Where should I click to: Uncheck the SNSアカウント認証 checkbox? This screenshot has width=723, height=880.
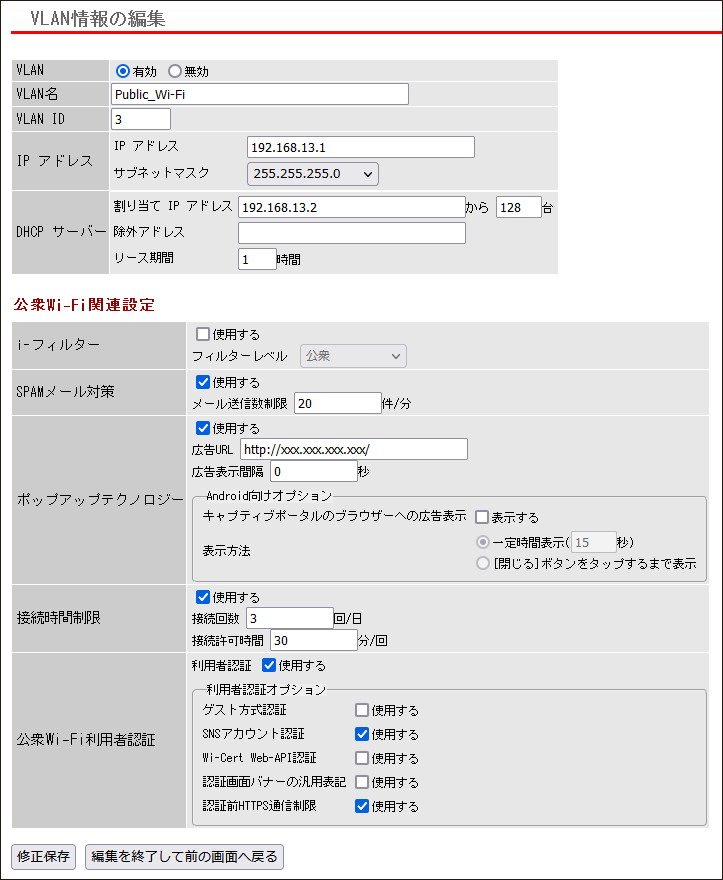pyautogui.click(x=362, y=734)
